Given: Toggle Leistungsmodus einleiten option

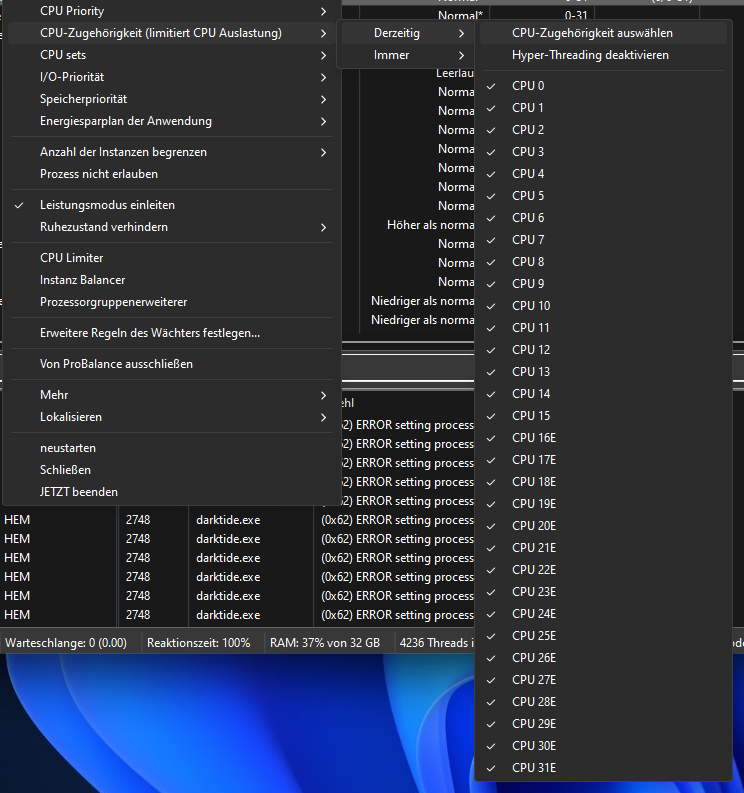Looking at the screenshot, I should (x=171, y=205).
